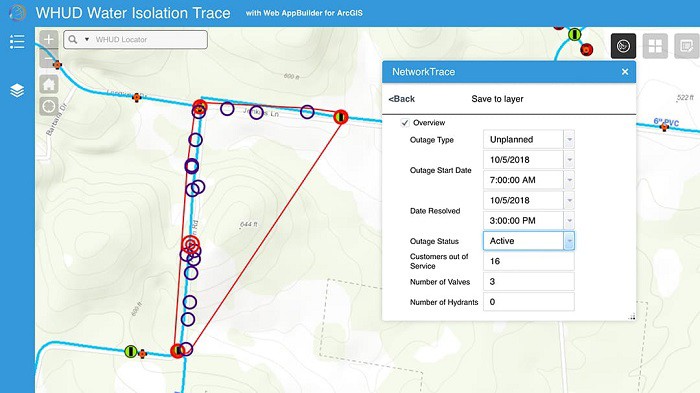Click the Customers out of Service field
This screenshot has width=700, height=393.
529,261
